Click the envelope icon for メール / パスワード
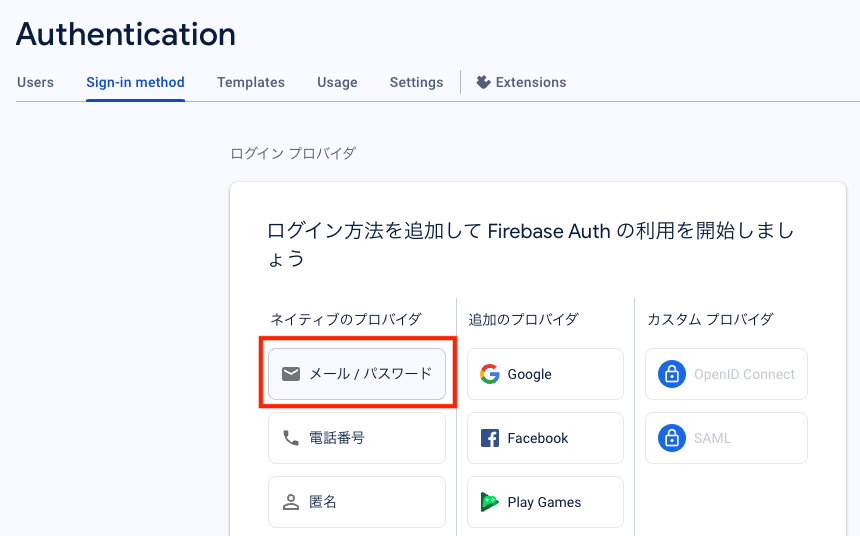Screen dimensions: 860x536 [x=291, y=374]
